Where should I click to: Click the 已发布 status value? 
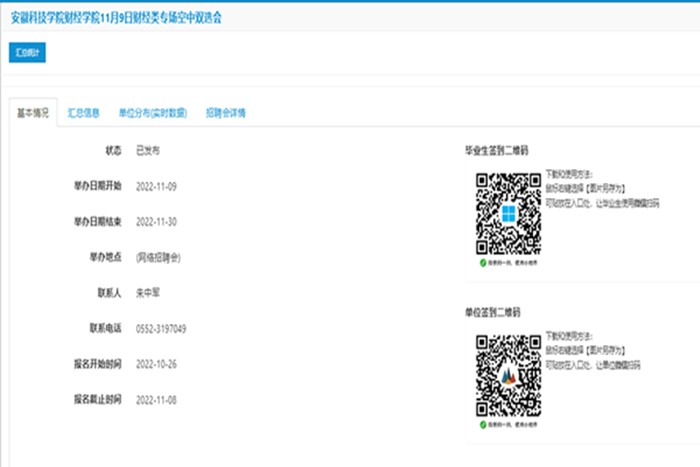(x=147, y=150)
